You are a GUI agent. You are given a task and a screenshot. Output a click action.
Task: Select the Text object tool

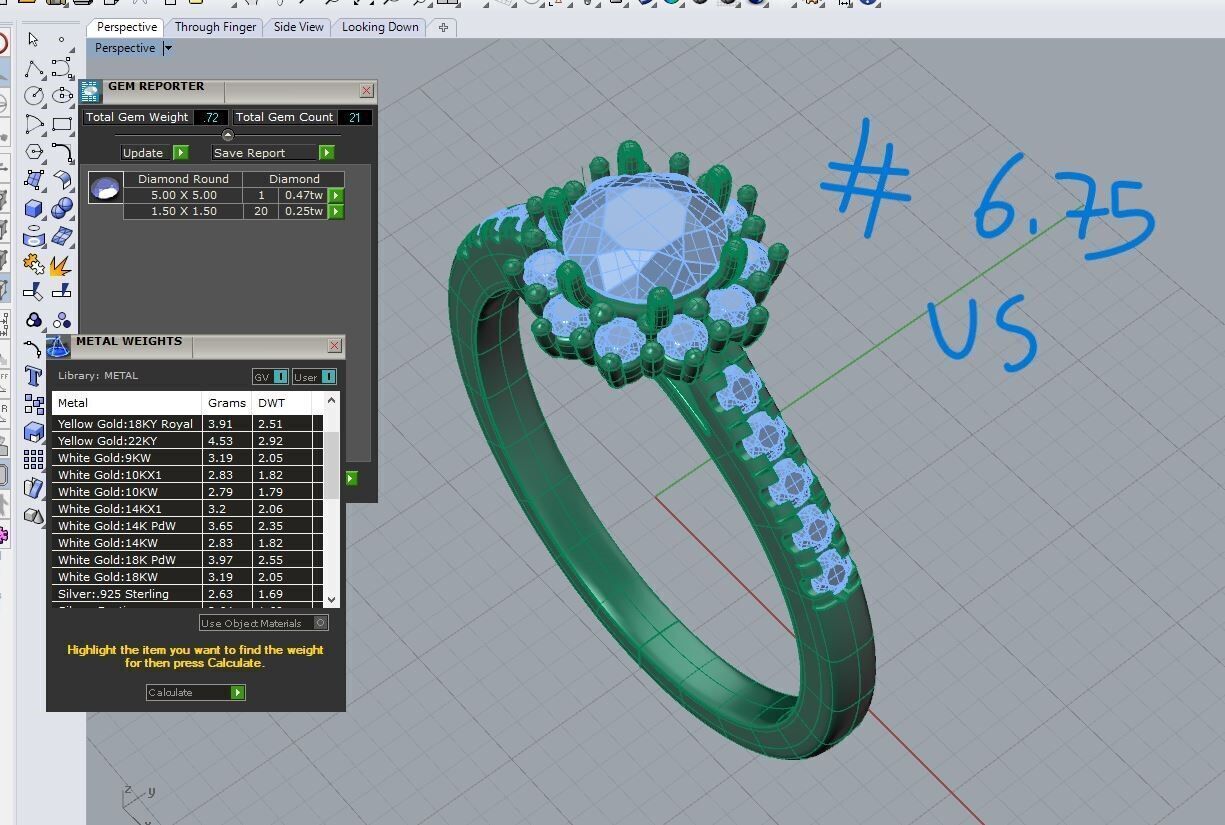[34, 377]
